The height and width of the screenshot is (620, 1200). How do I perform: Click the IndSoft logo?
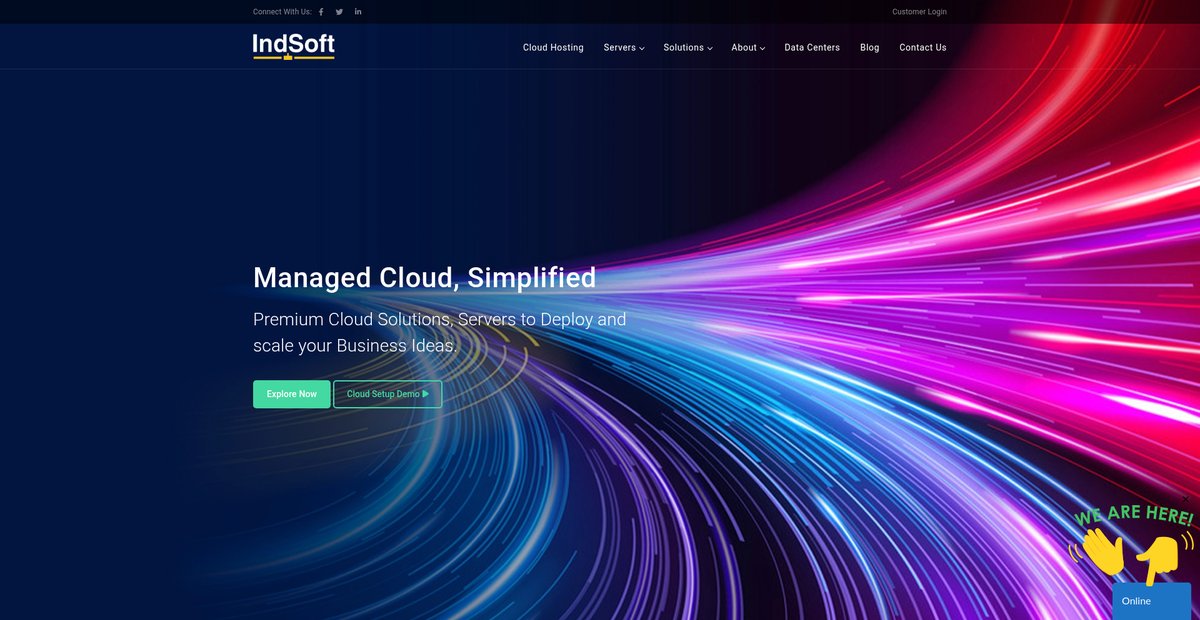pyautogui.click(x=294, y=47)
